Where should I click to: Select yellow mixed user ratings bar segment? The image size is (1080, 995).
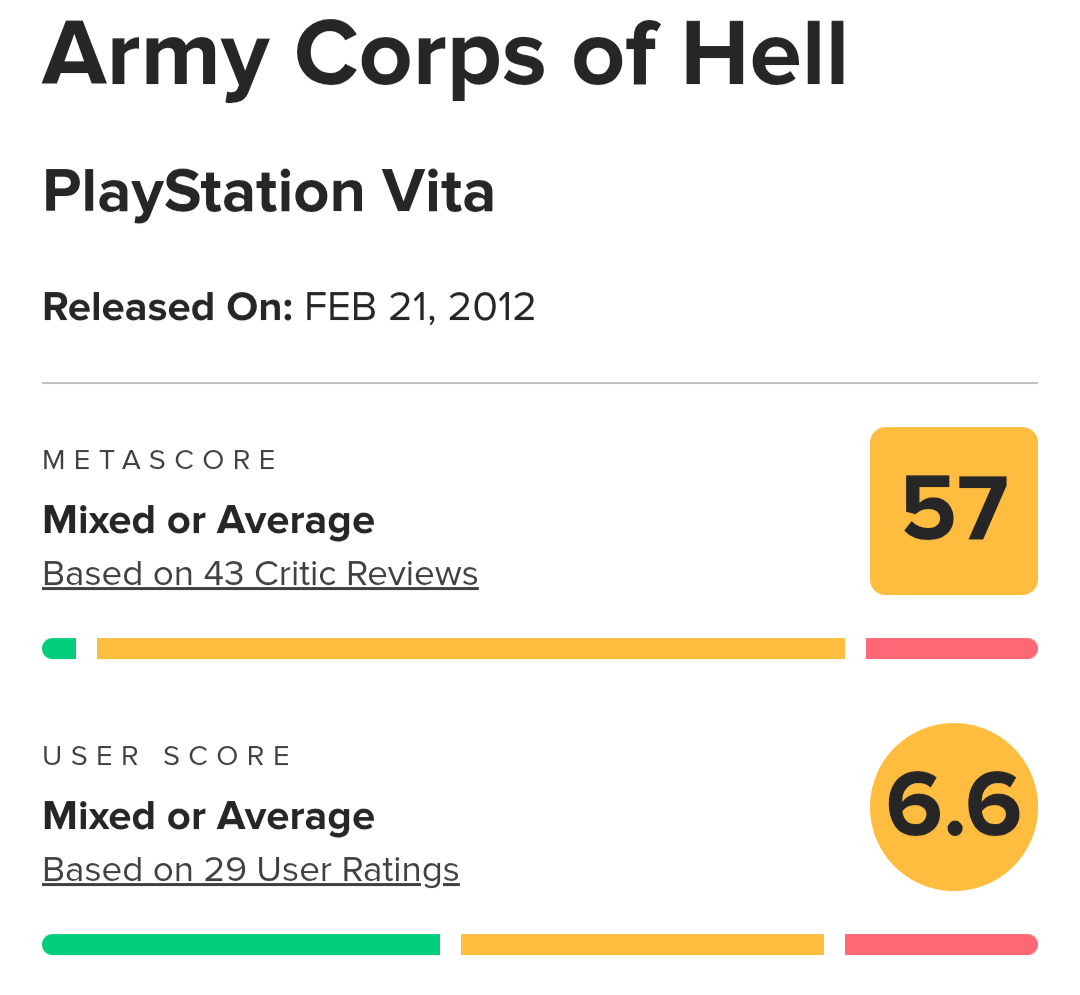[642, 945]
